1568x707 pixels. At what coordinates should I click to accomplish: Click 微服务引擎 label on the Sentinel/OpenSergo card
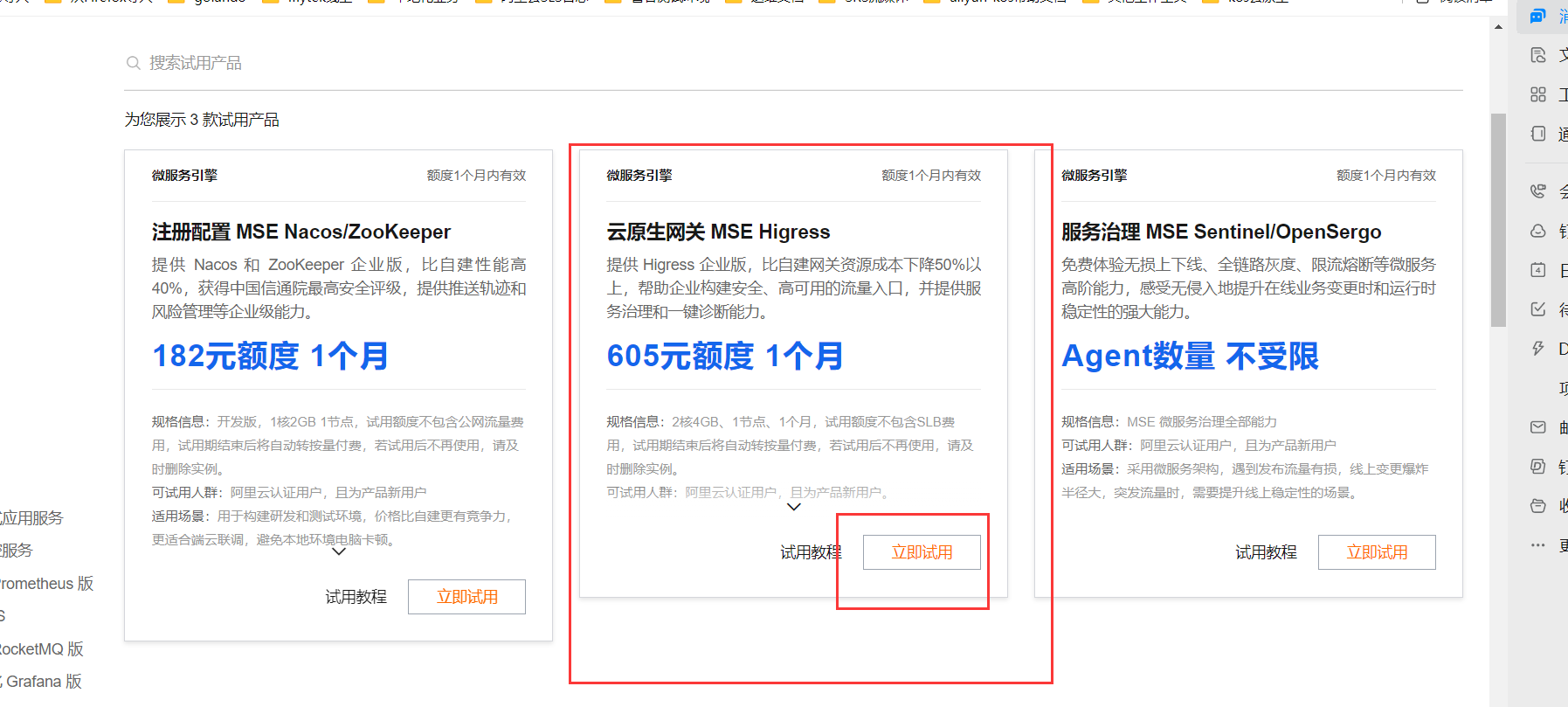(x=1095, y=176)
